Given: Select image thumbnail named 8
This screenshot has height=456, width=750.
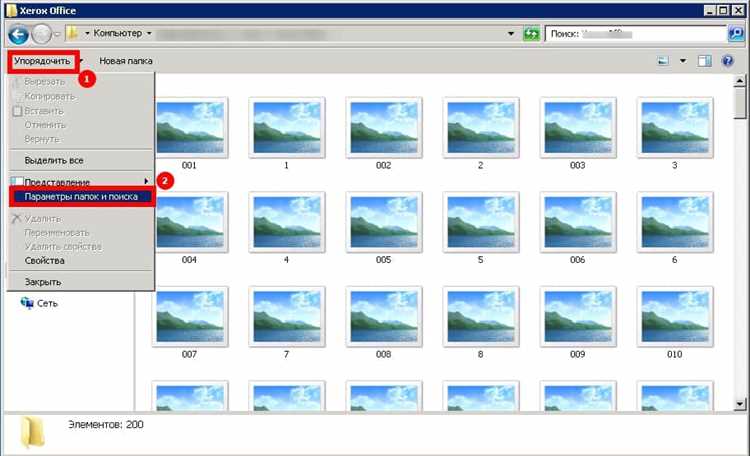Looking at the screenshot, I should (x=481, y=317).
